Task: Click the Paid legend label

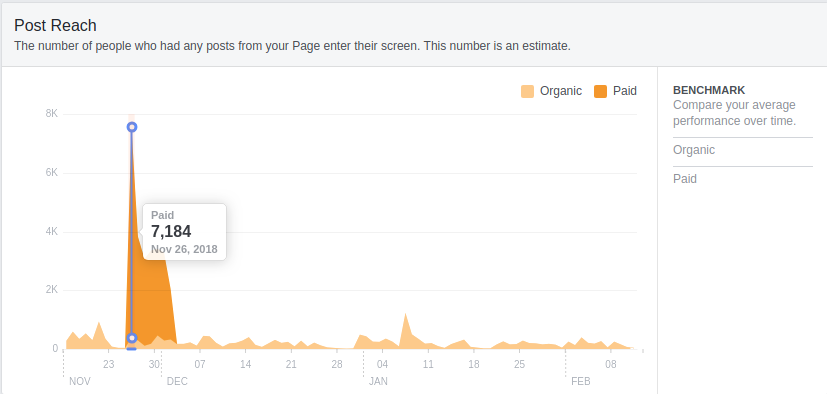Action: pos(624,91)
